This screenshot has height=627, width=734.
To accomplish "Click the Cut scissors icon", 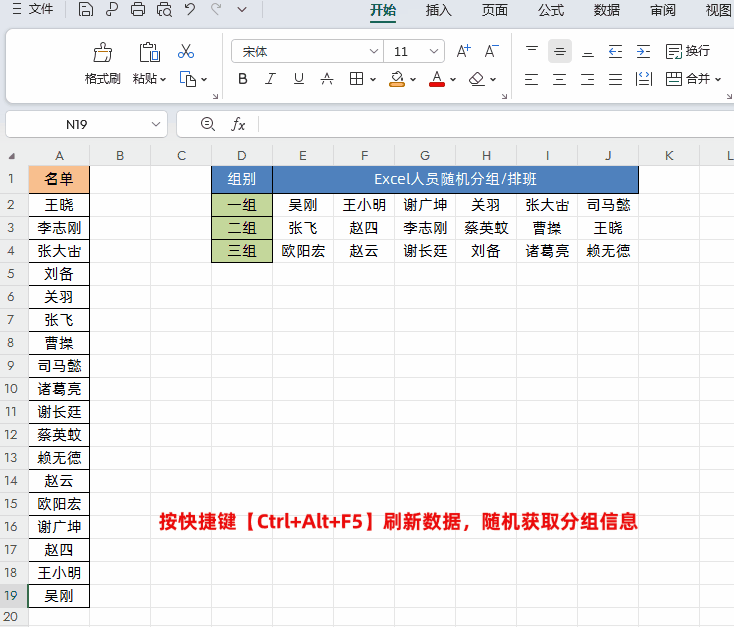I will coord(186,52).
